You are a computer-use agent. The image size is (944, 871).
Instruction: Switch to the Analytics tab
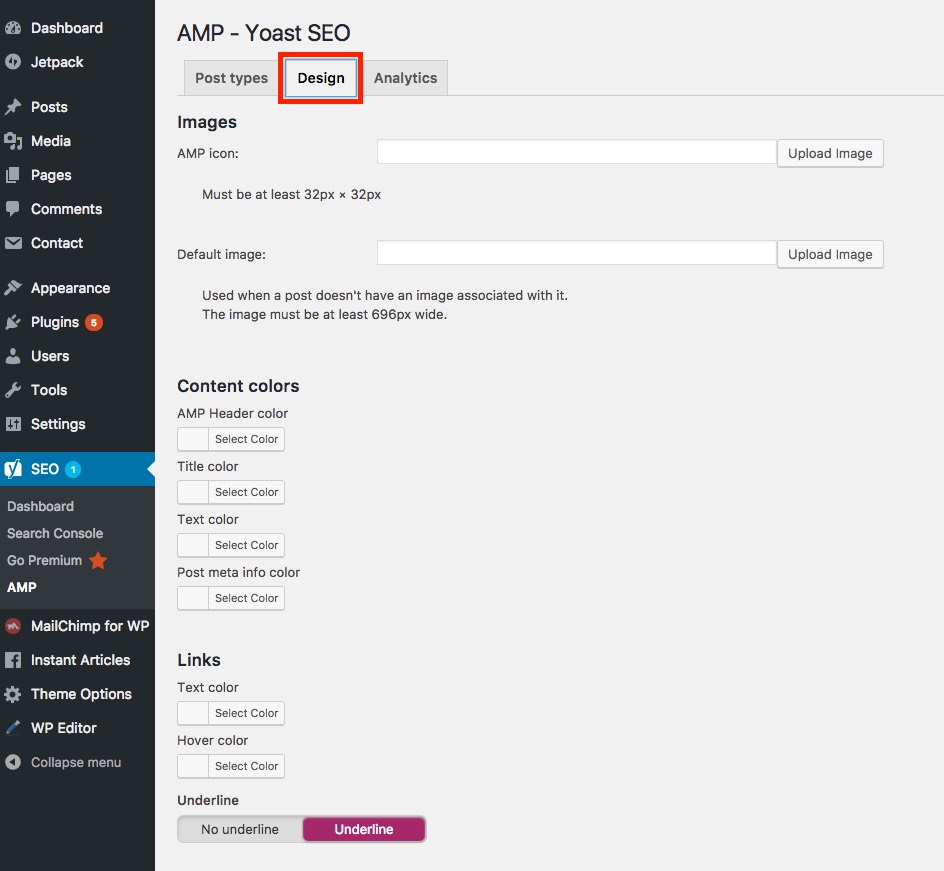[x=405, y=78]
